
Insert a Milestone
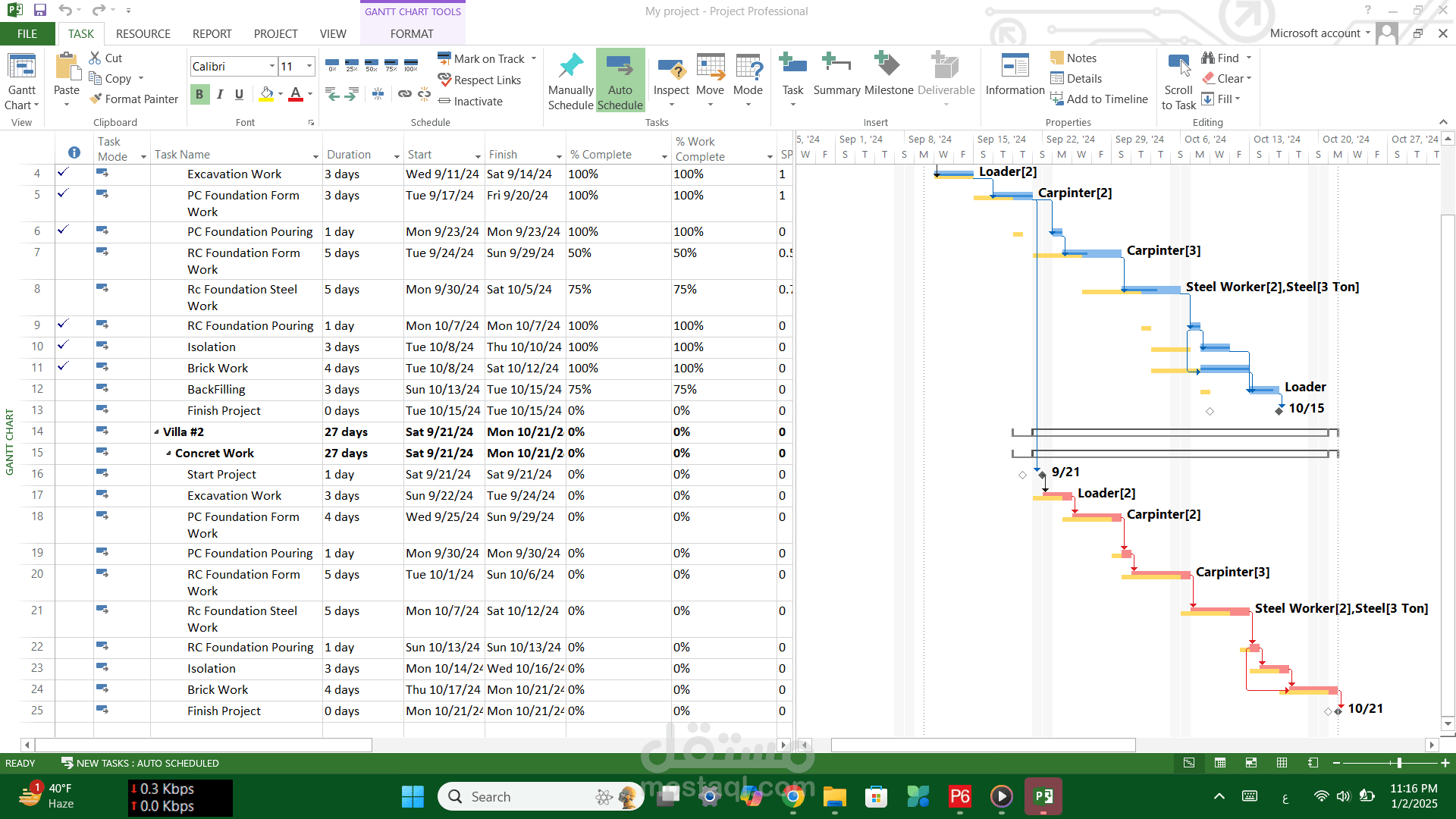pyautogui.click(x=889, y=74)
